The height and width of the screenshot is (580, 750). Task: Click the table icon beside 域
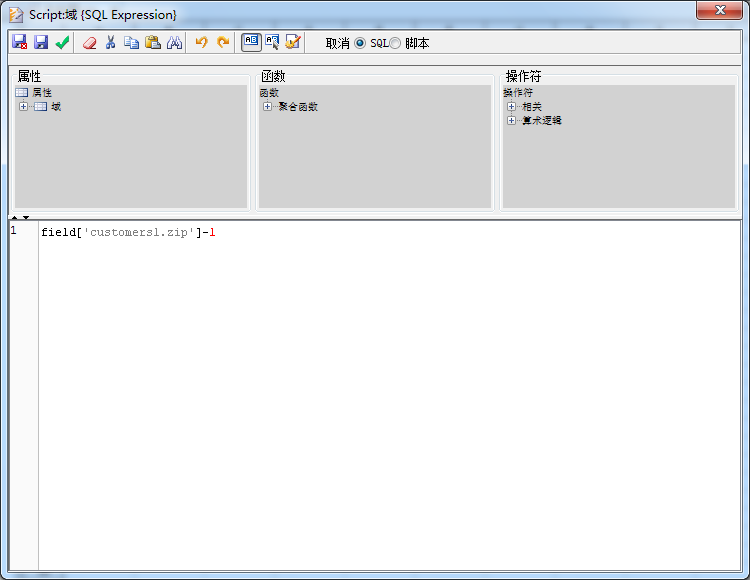(x=40, y=106)
